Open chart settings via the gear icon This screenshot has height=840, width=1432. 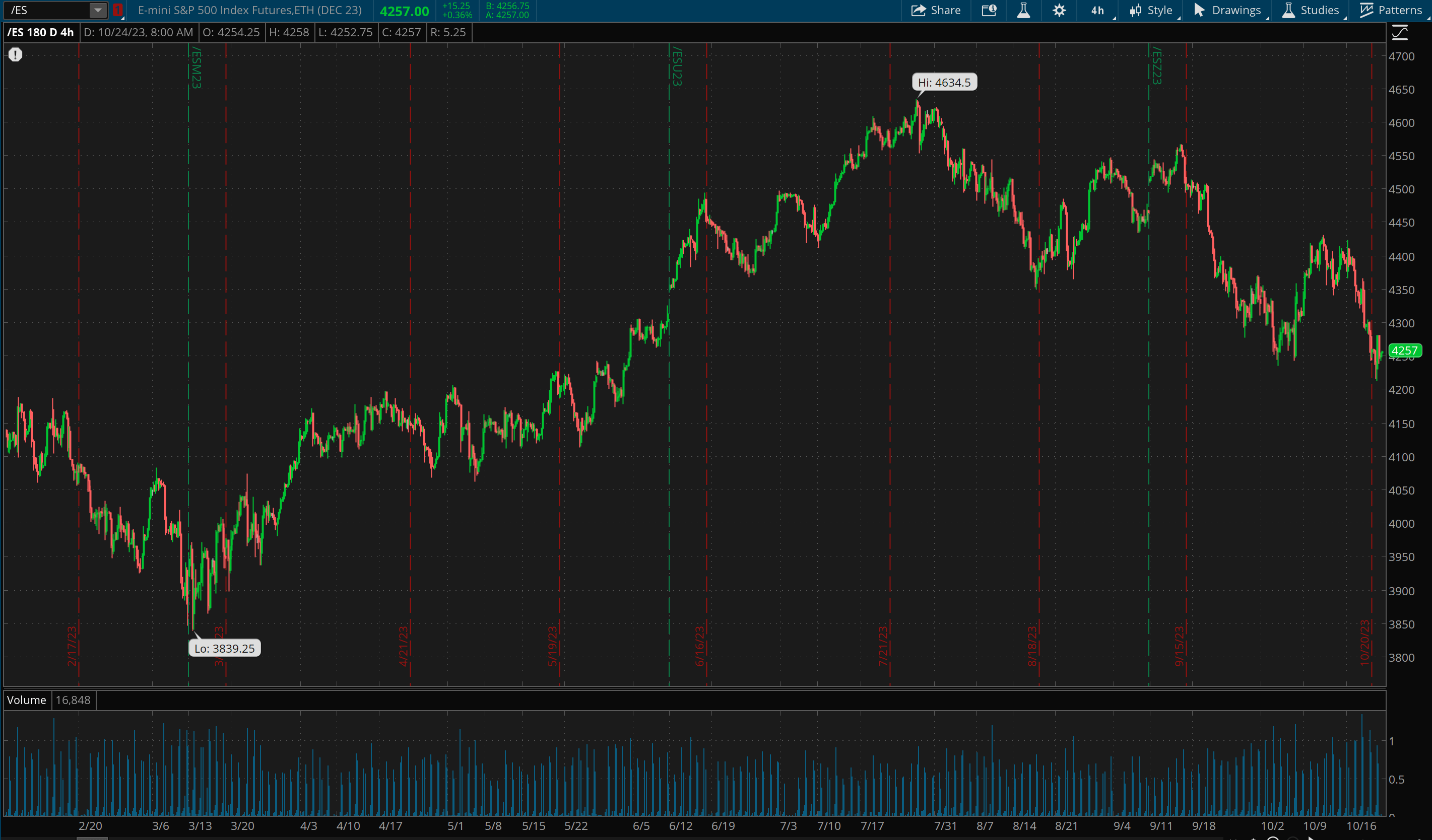click(1059, 10)
